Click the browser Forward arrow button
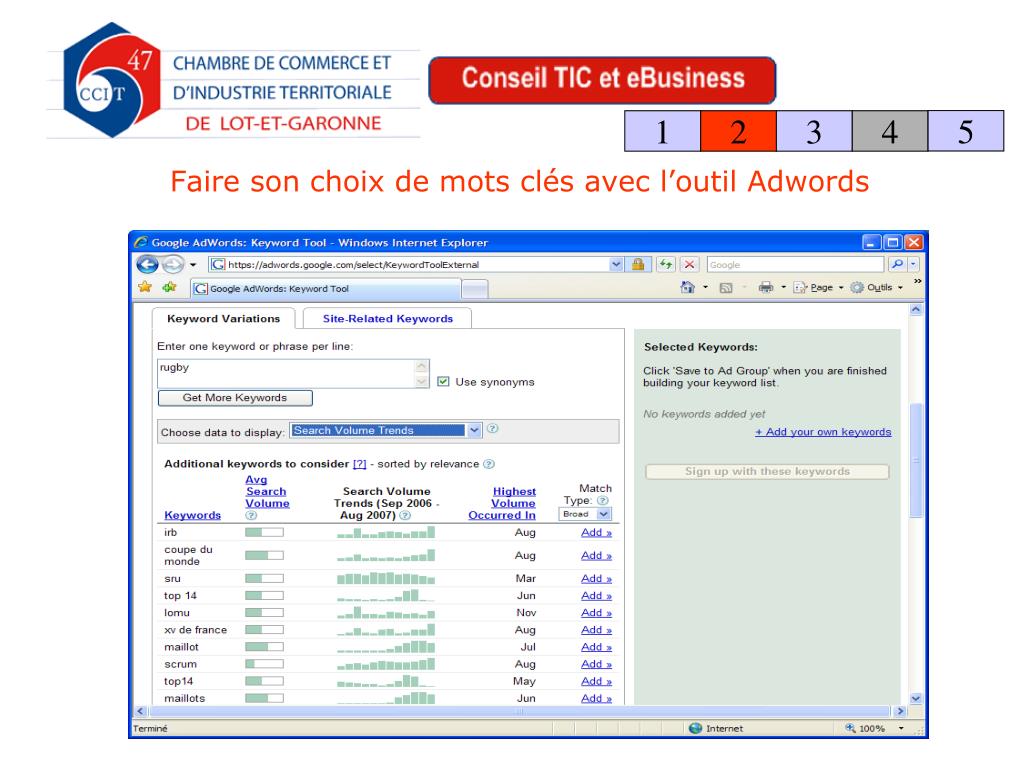The image size is (1024, 768). click(x=172, y=264)
